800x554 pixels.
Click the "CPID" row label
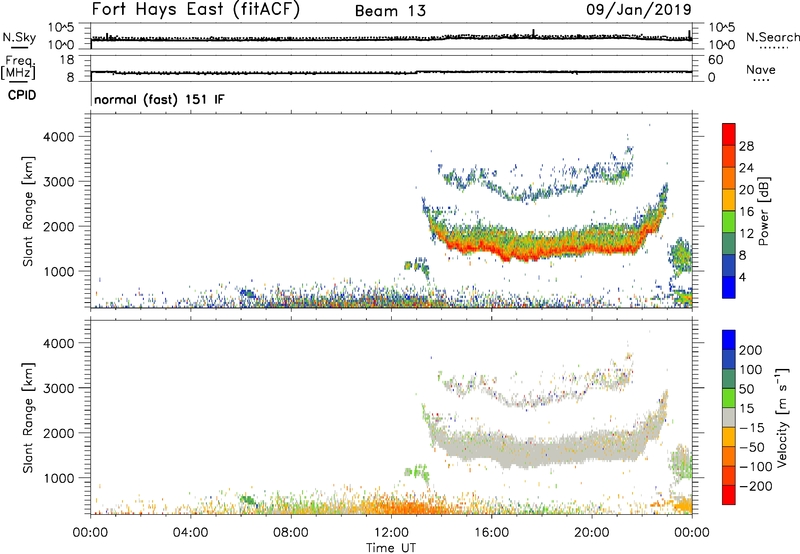22,95
